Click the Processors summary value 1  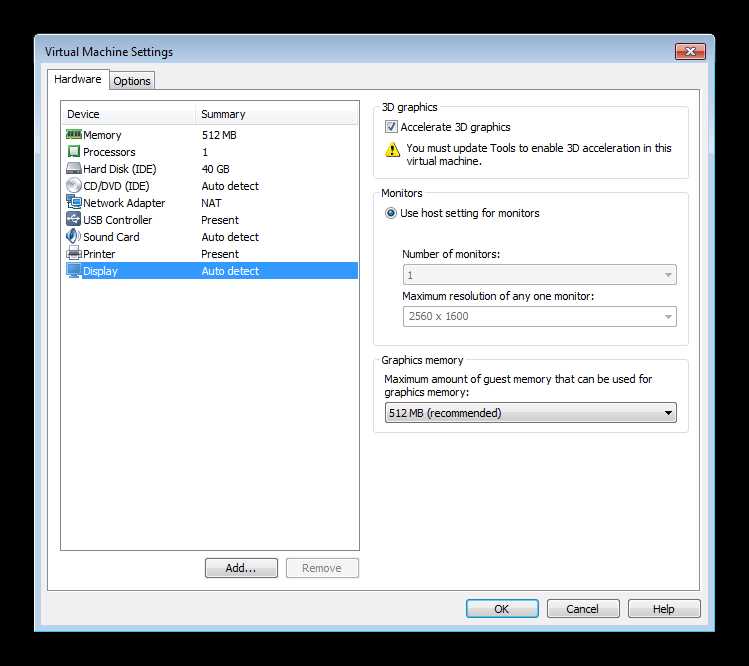[x=205, y=152]
